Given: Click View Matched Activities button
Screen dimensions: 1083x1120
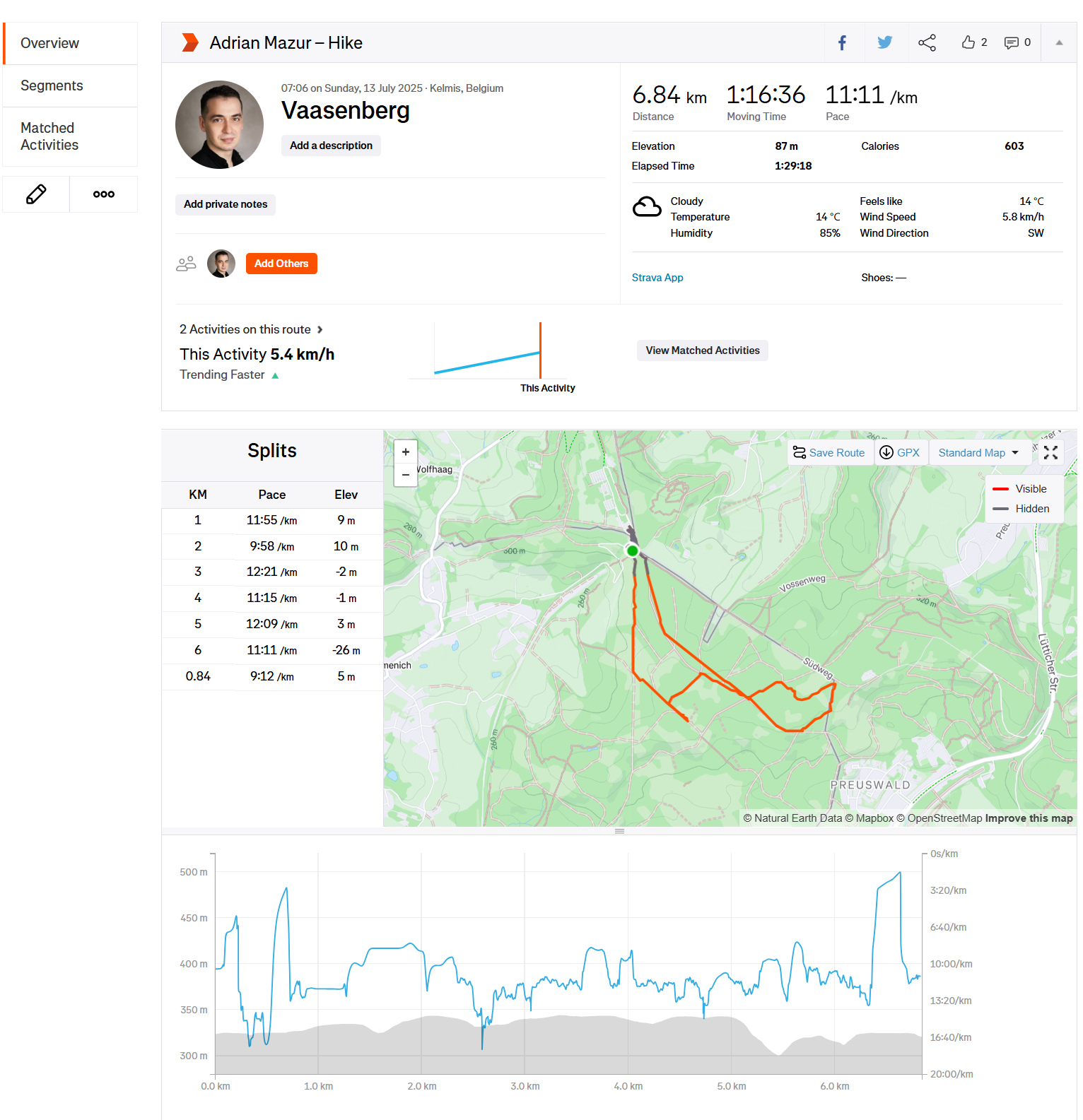Looking at the screenshot, I should tap(702, 350).
